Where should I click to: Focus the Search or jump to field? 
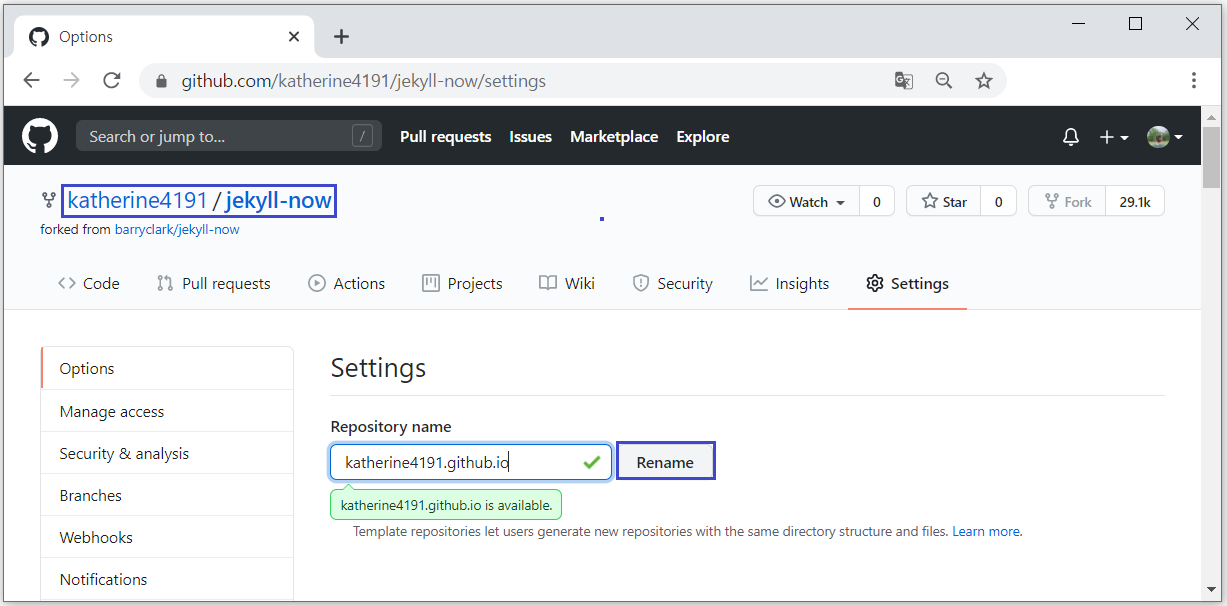(x=229, y=136)
